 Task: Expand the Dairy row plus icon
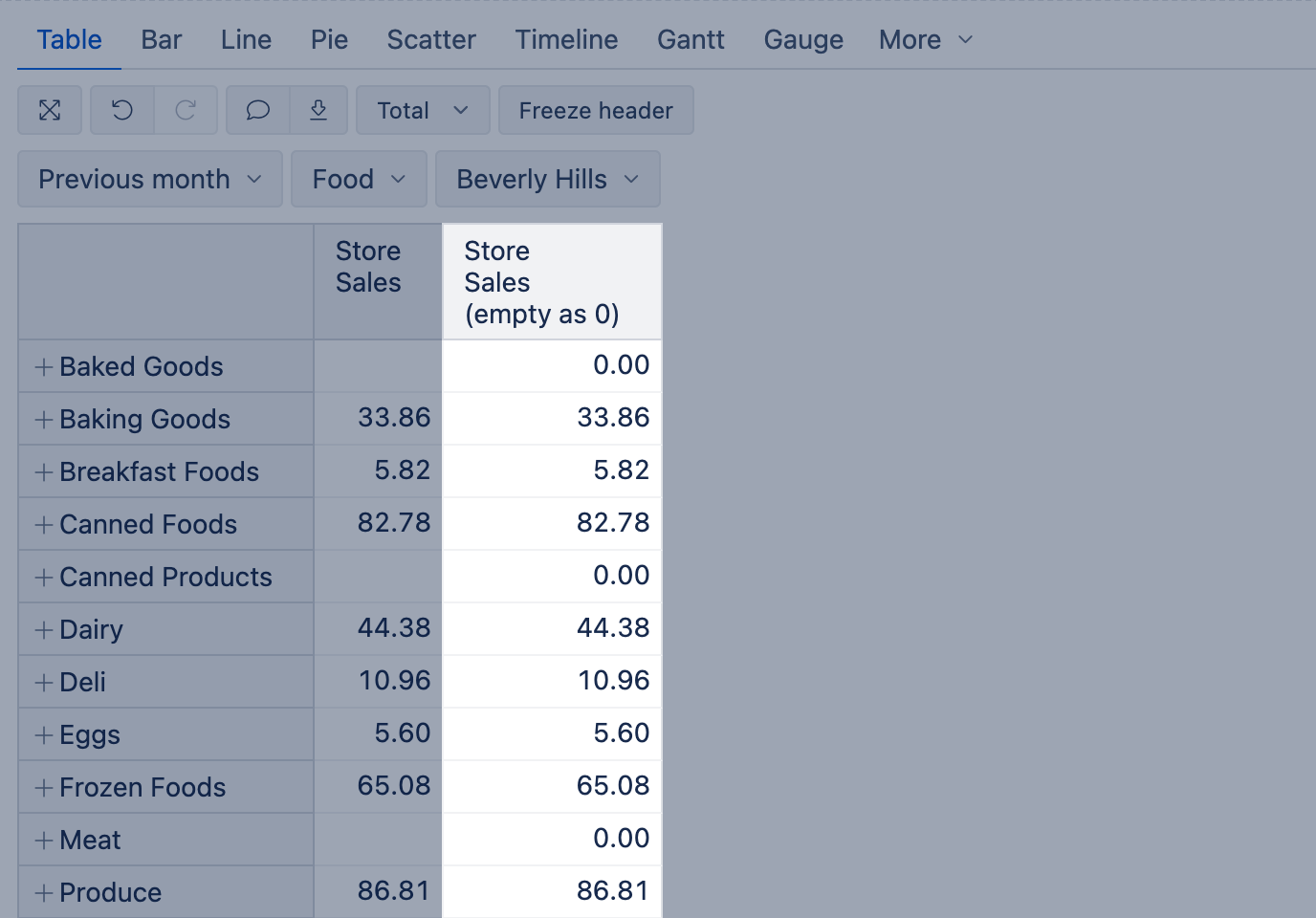point(44,630)
